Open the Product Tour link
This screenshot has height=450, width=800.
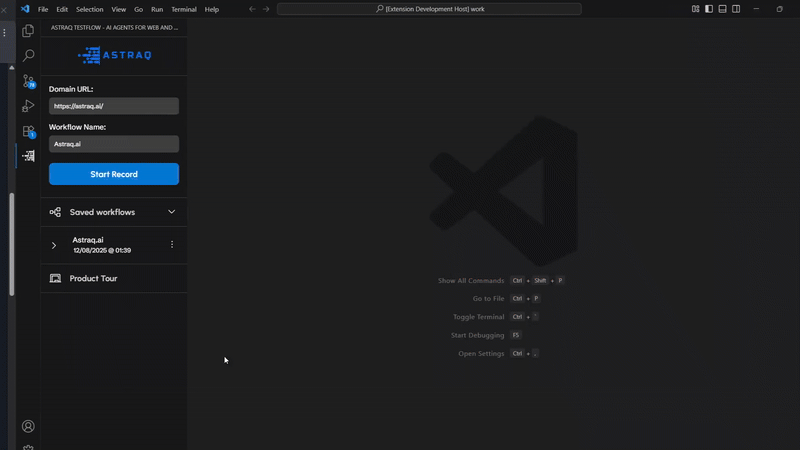93,278
